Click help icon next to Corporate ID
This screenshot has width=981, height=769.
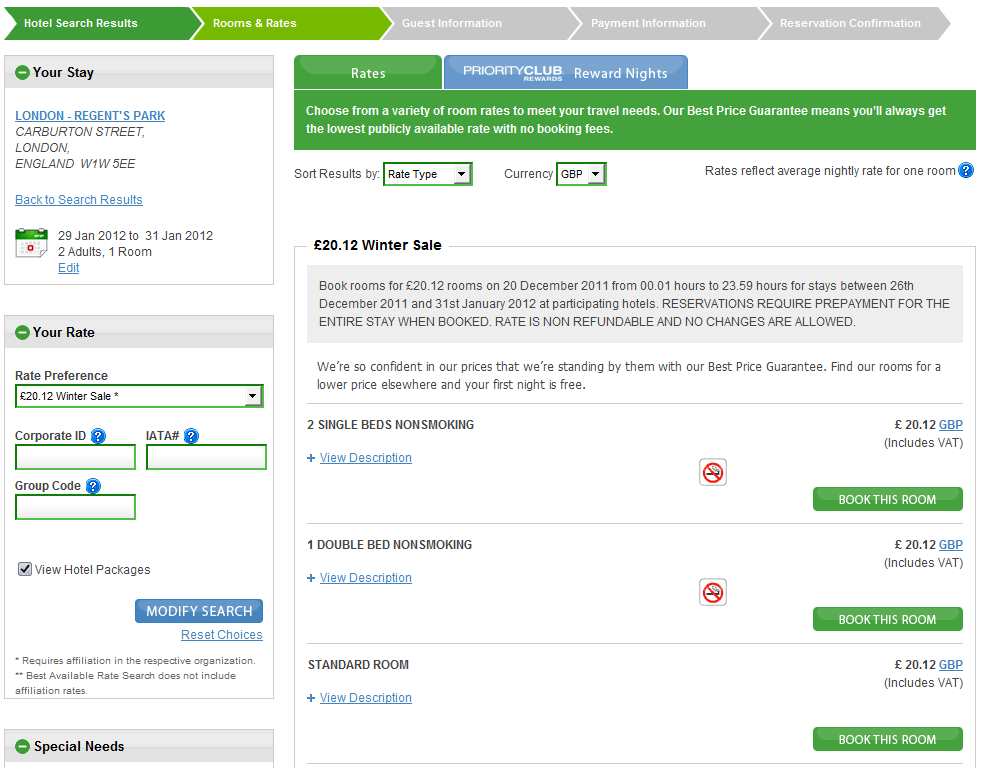coord(98,436)
